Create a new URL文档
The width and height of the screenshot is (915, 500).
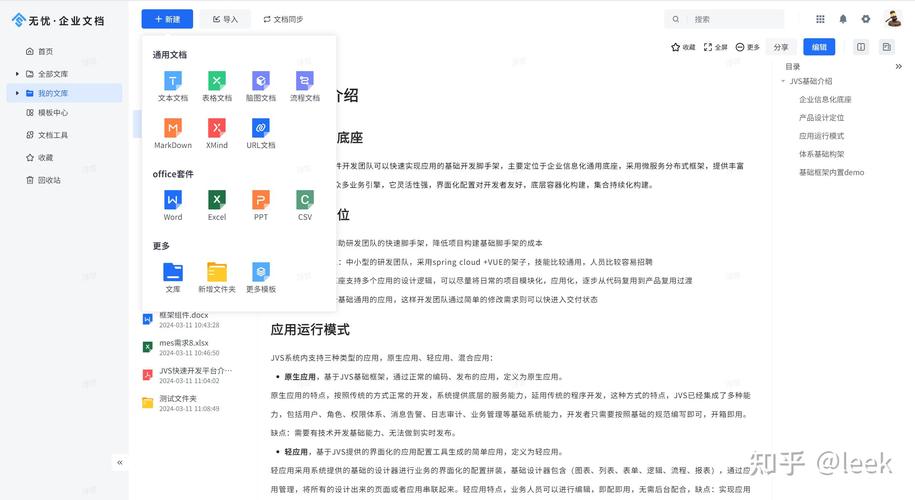[261, 134]
